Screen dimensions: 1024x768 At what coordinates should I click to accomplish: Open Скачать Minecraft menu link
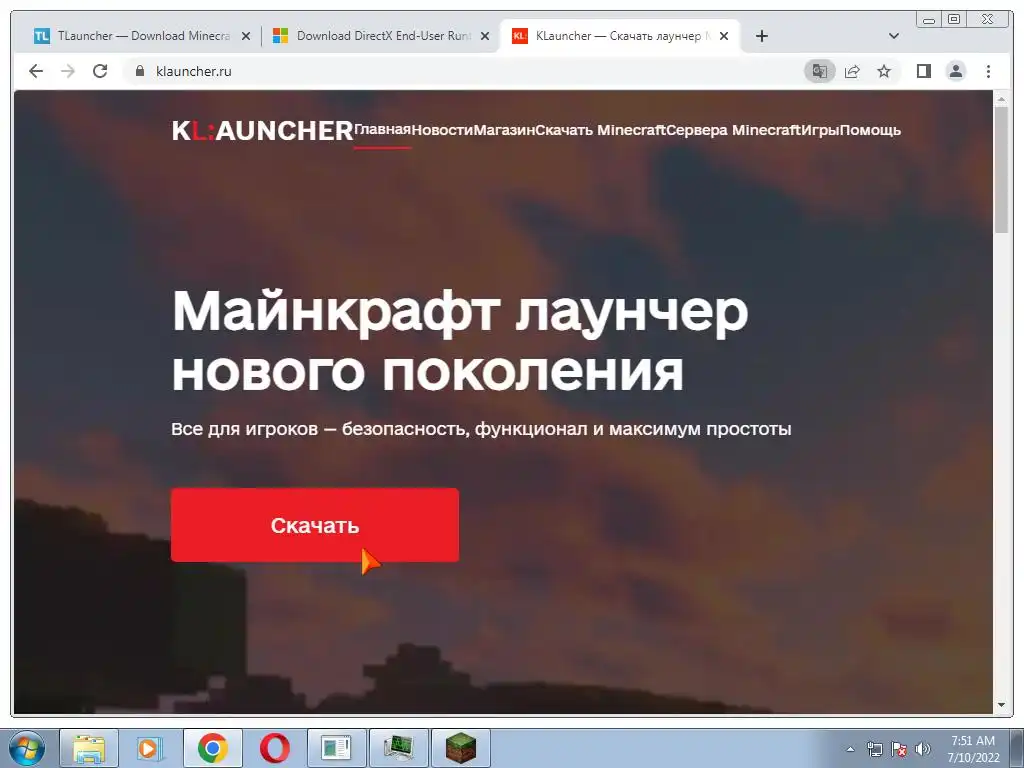pos(600,130)
